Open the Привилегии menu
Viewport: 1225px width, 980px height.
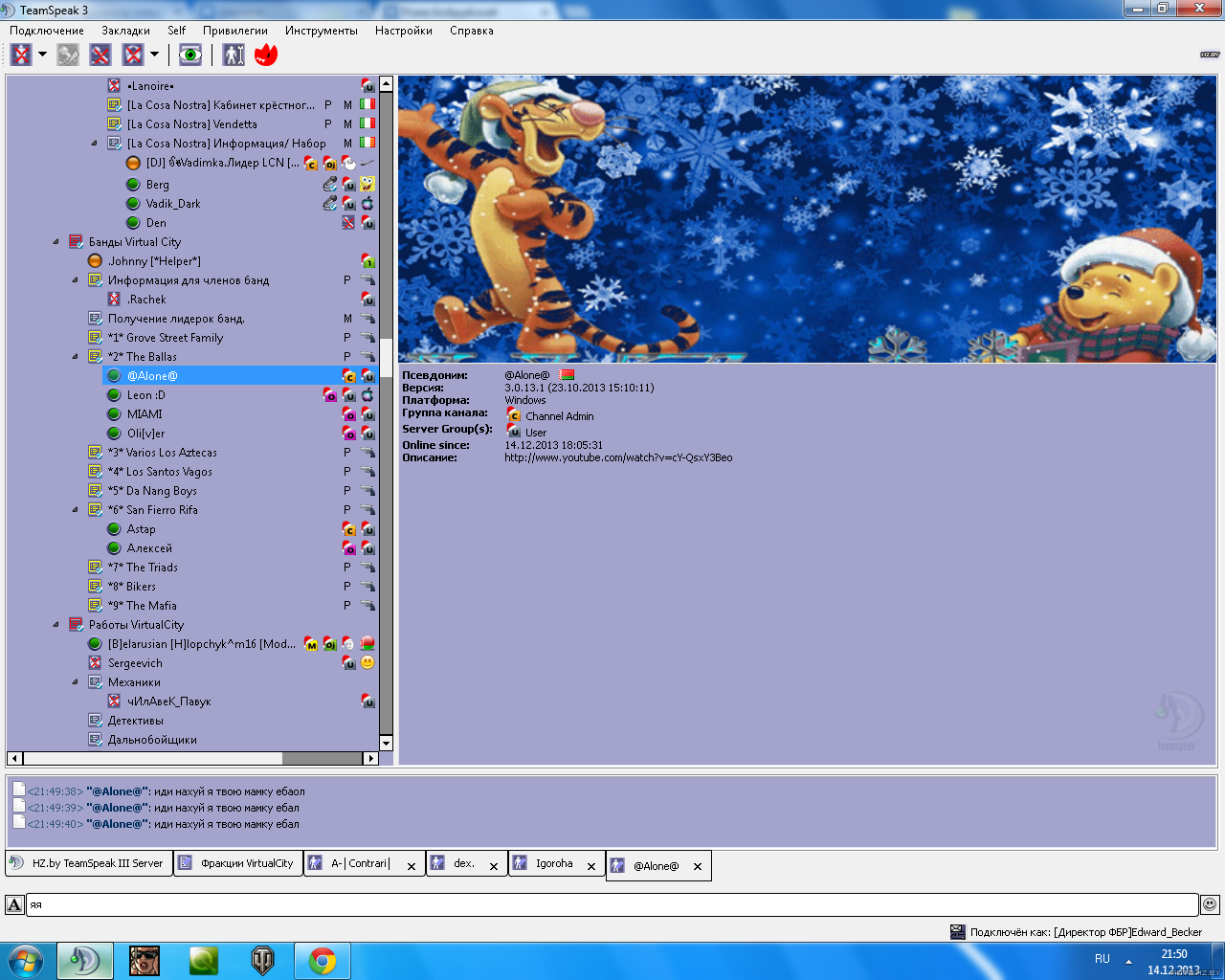235,31
